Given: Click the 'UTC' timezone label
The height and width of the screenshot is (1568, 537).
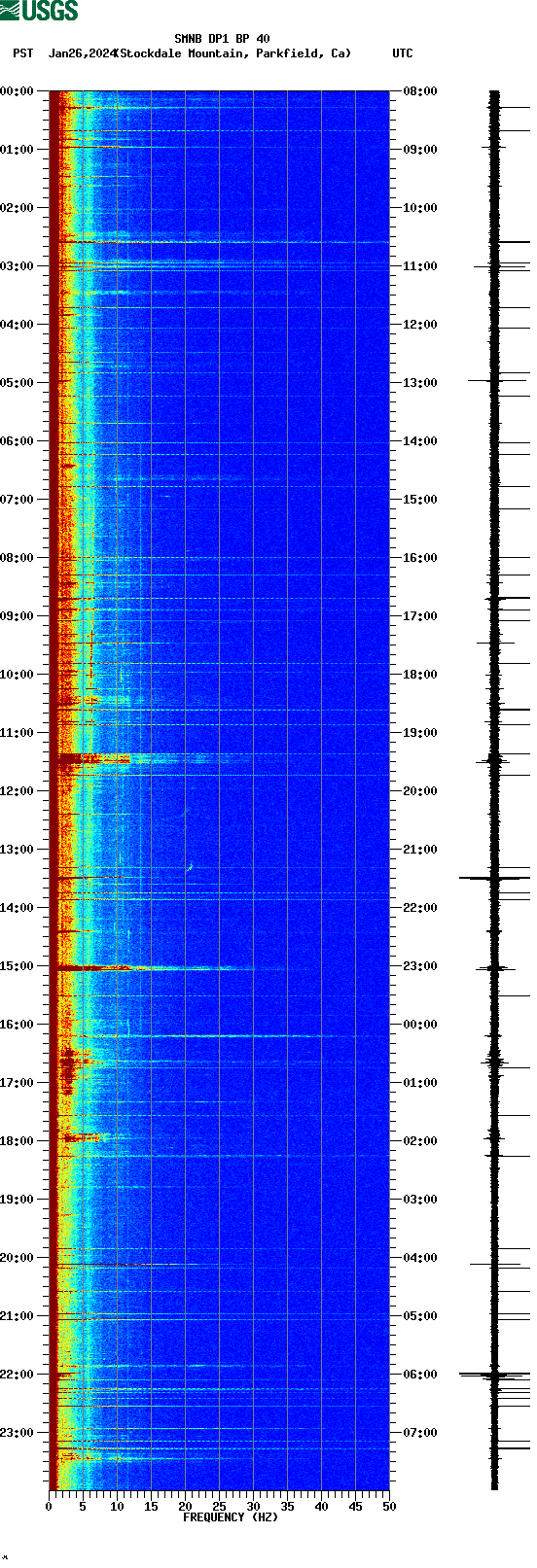Looking at the screenshot, I should 403,53.
